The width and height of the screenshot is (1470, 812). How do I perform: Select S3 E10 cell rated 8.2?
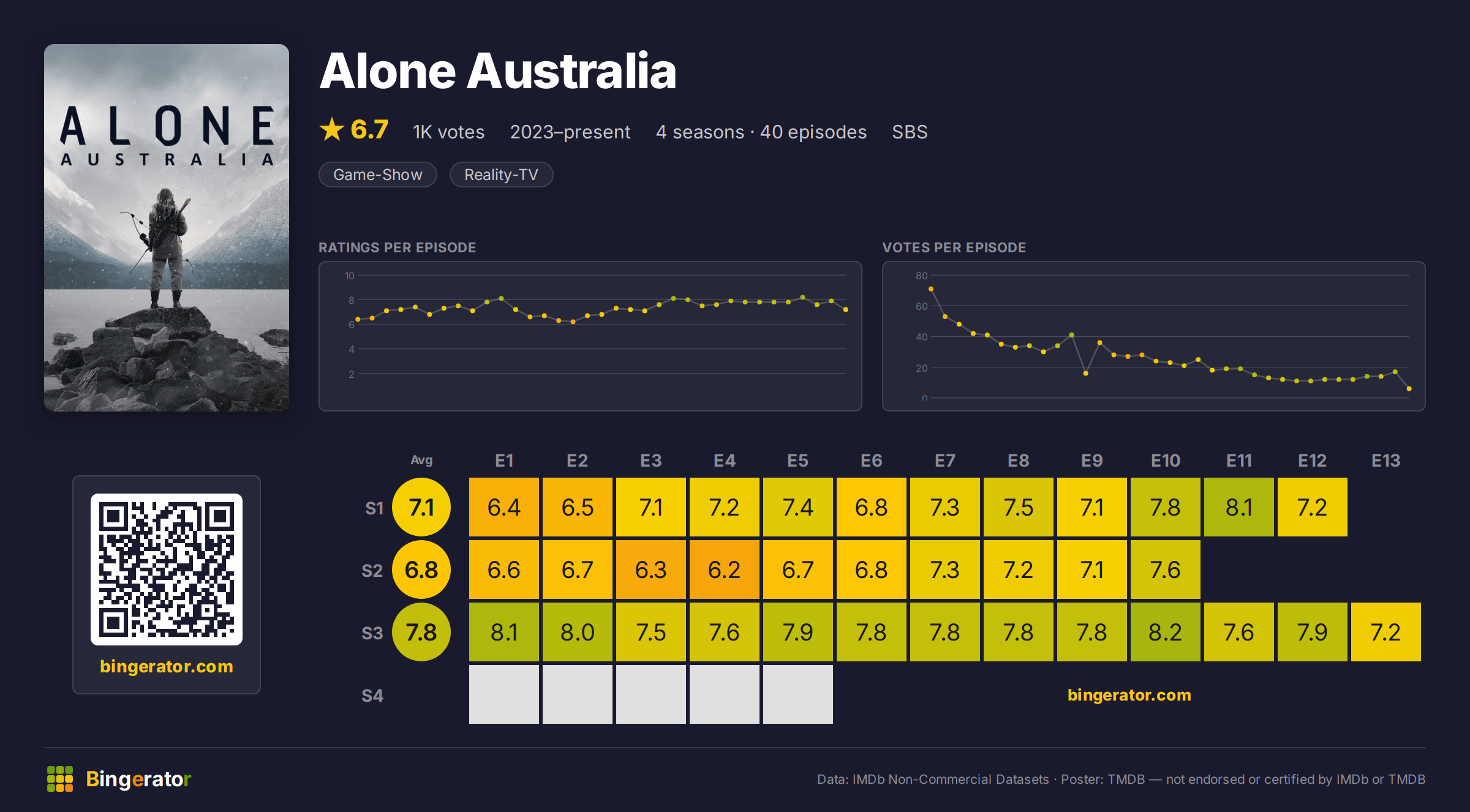tap(1166, 633)
